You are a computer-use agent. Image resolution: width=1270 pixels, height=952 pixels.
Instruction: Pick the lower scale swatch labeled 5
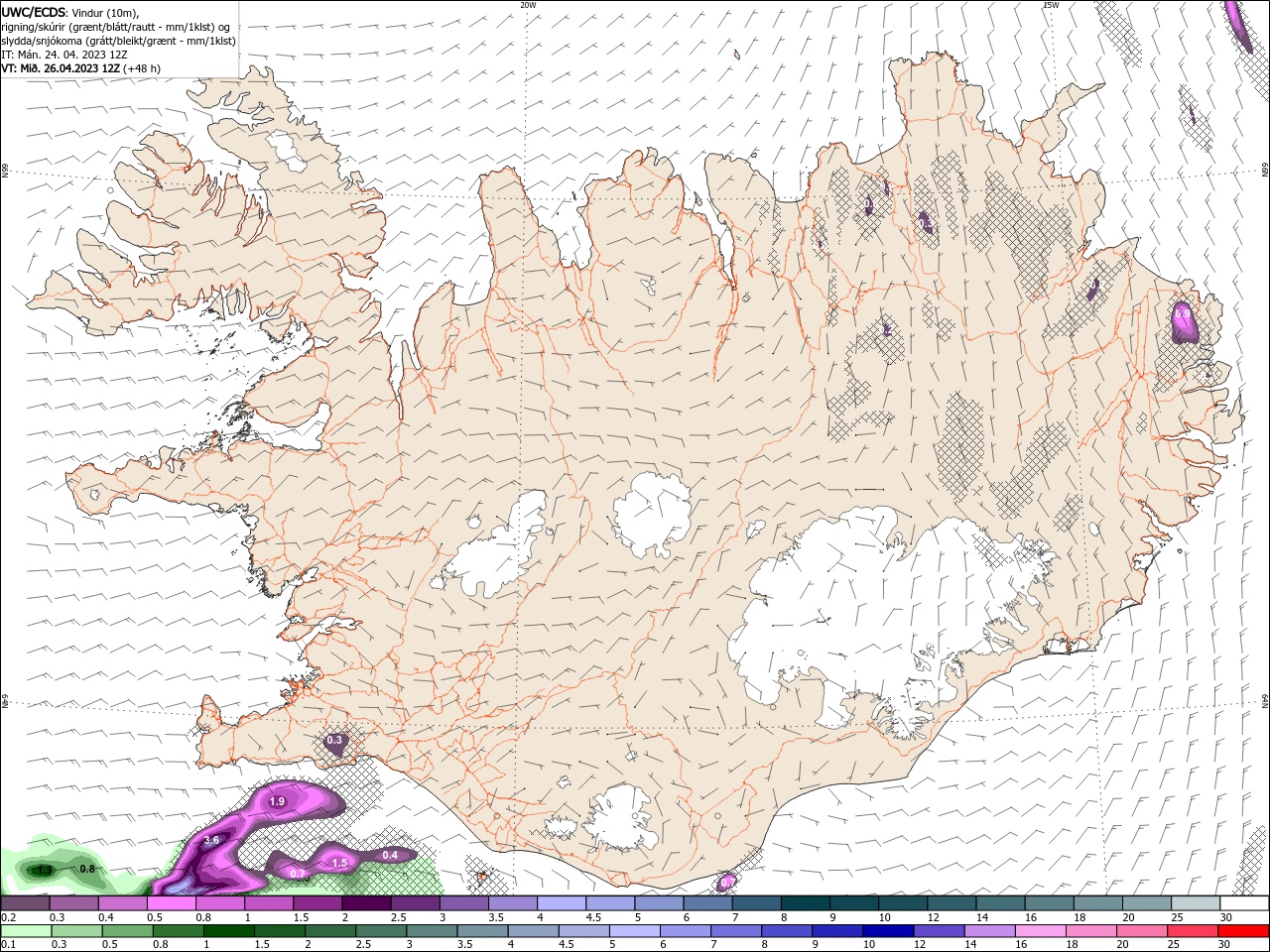coord(633,931)
